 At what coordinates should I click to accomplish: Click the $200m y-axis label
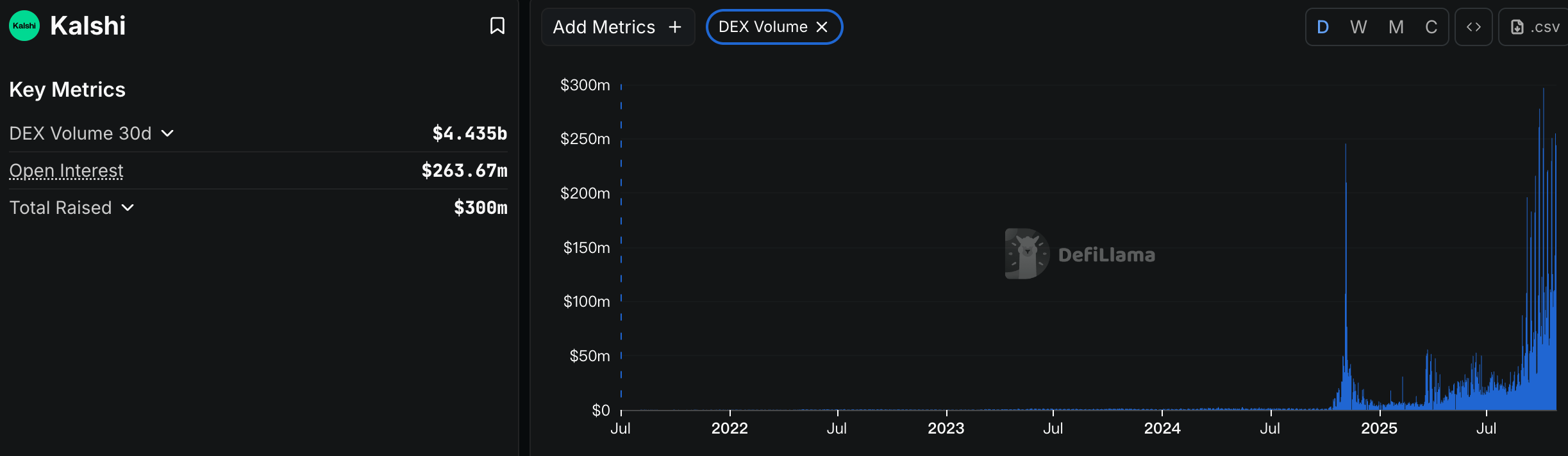[x=585, y=193]
